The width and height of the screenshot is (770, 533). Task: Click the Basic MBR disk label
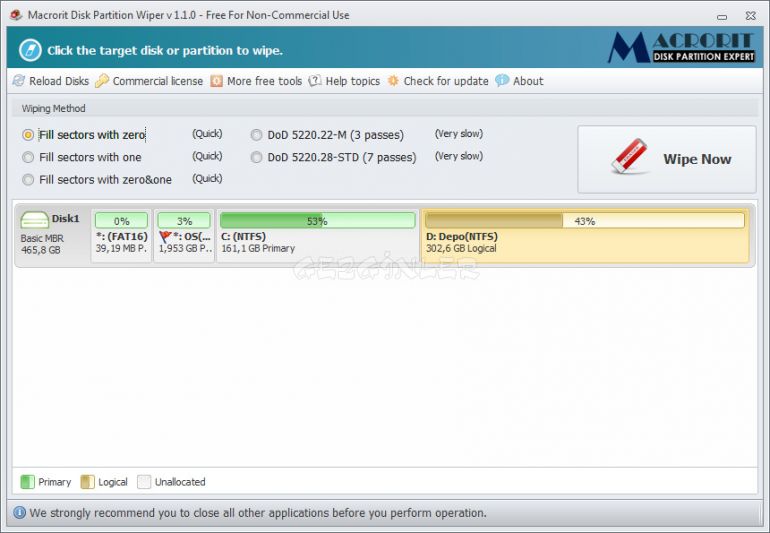pos(42,238)
